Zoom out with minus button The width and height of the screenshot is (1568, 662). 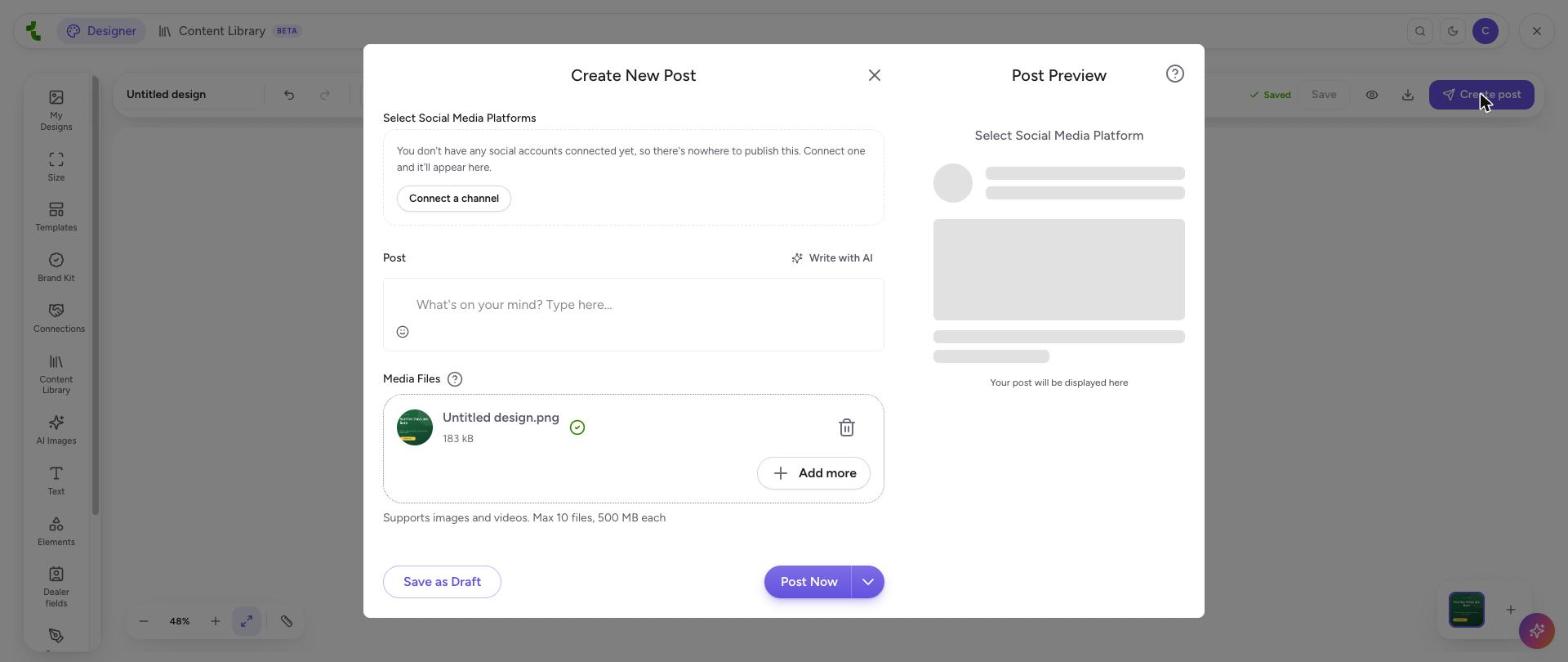coord(144,621)
